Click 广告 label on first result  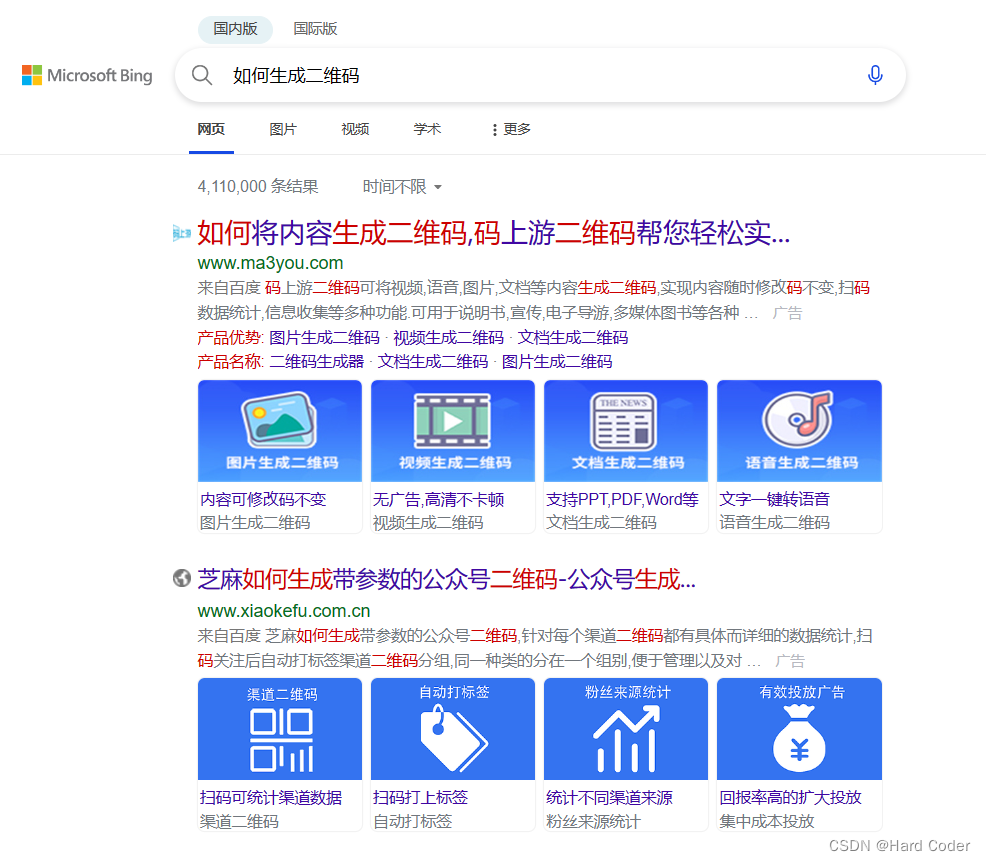(787, 313)
